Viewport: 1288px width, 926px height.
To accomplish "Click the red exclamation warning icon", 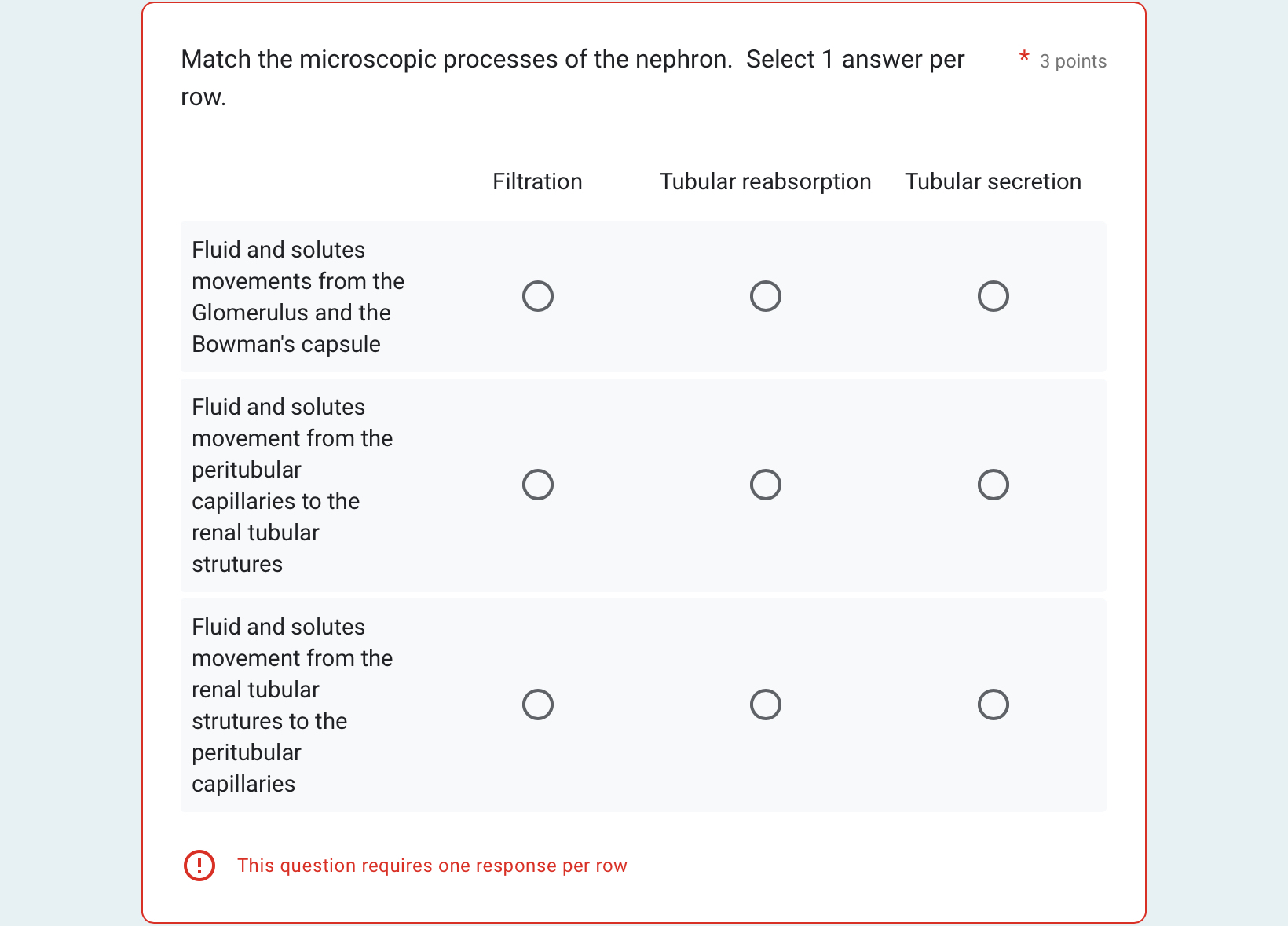I will click(199, 866).
